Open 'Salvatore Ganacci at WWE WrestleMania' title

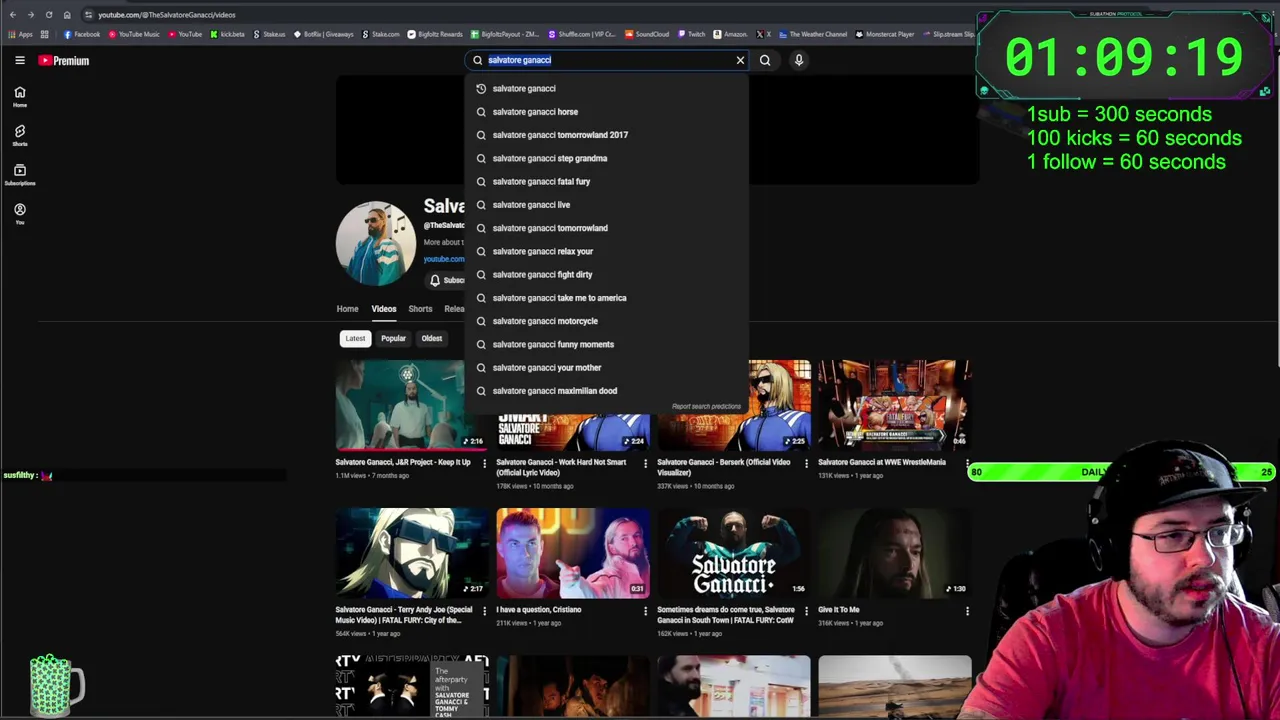click(x=882, y=462)
